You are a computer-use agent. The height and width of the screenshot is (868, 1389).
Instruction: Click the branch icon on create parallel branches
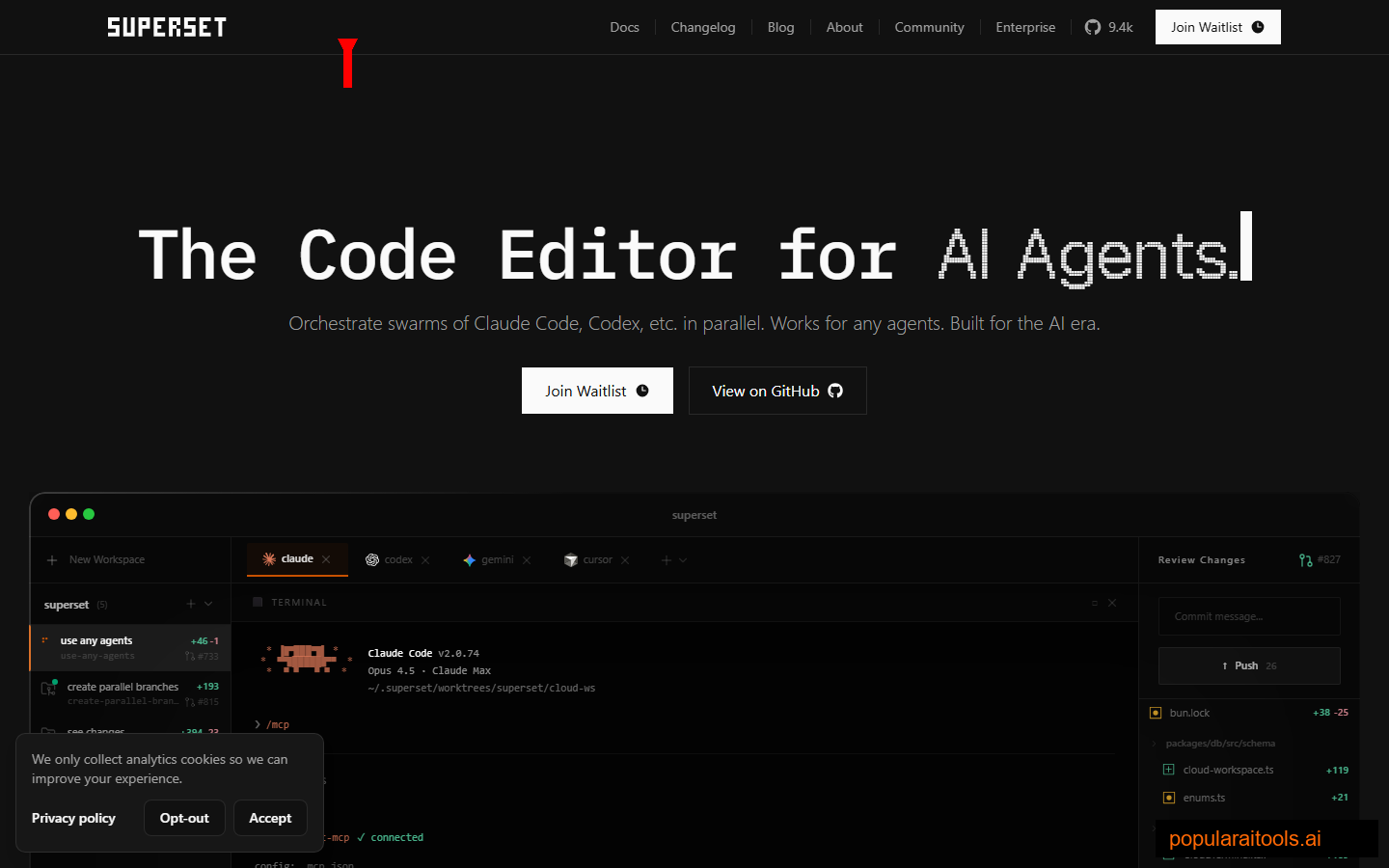(x=48, y=687)
